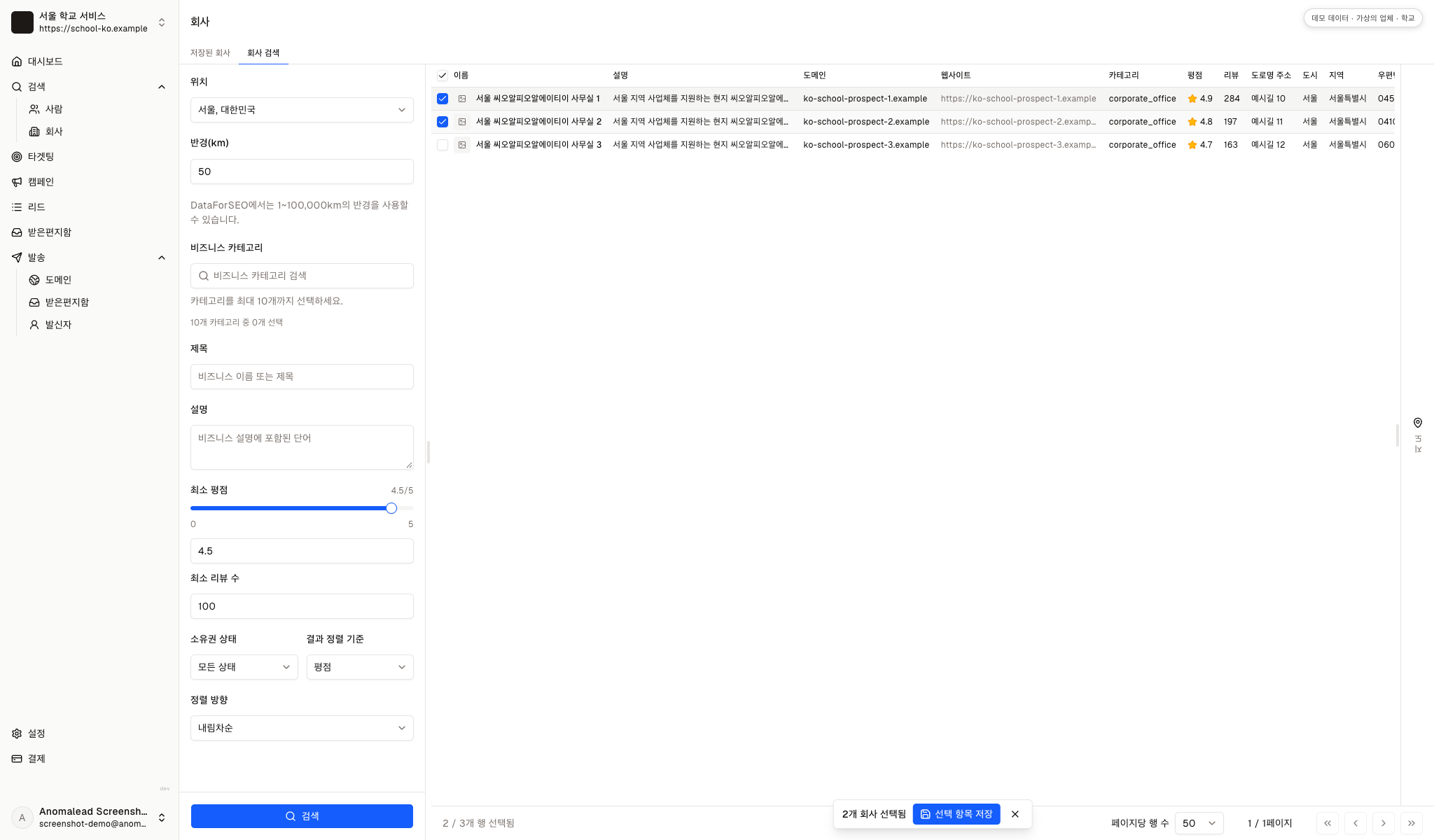Click image icon beside 사무실 3 row
The height and width of the screenshot is (840, 1434).
(x=462, y=145)
